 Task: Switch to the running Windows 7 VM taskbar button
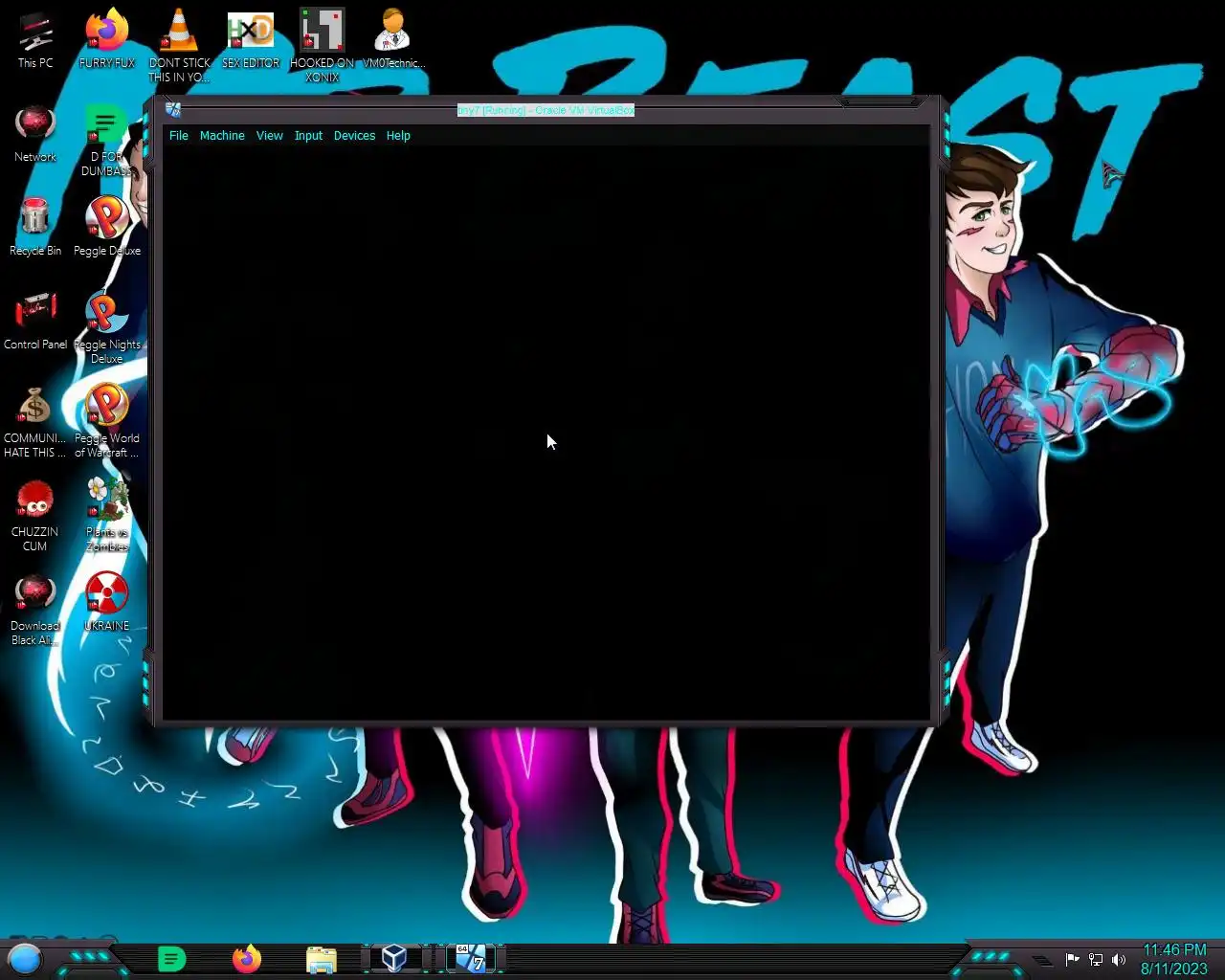[x=470, y=958]
